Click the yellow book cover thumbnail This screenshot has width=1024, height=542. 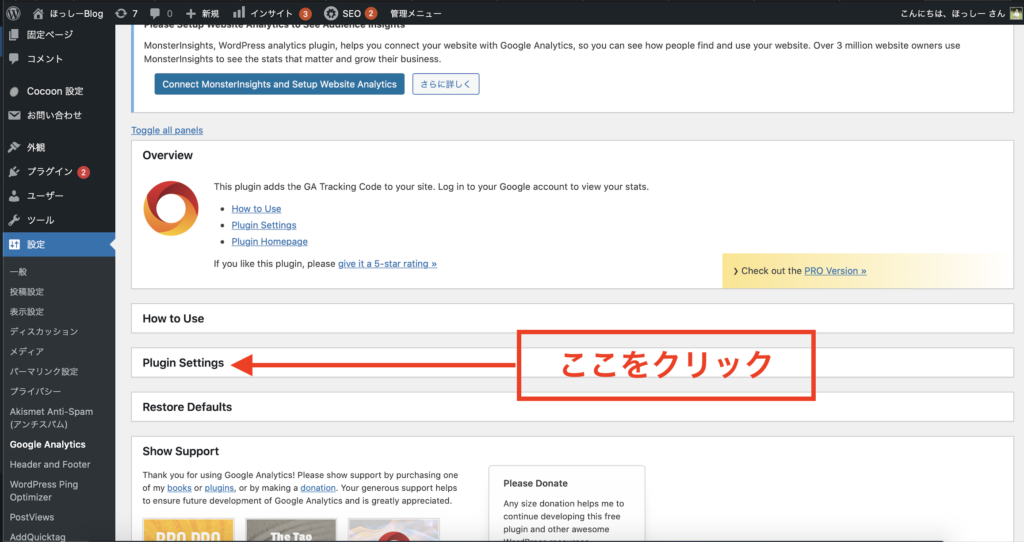tap(188, 530)
